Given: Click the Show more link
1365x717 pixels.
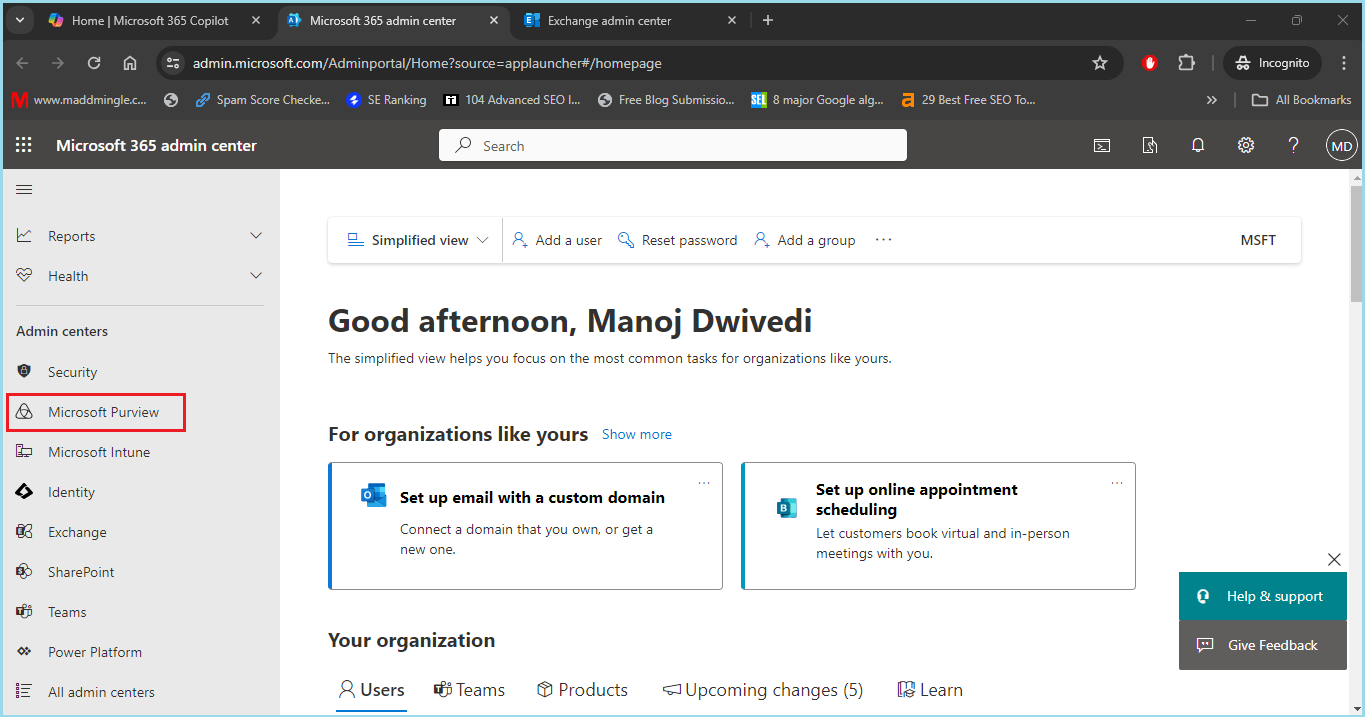Looking at the screenshot, I should coord(637,435).
